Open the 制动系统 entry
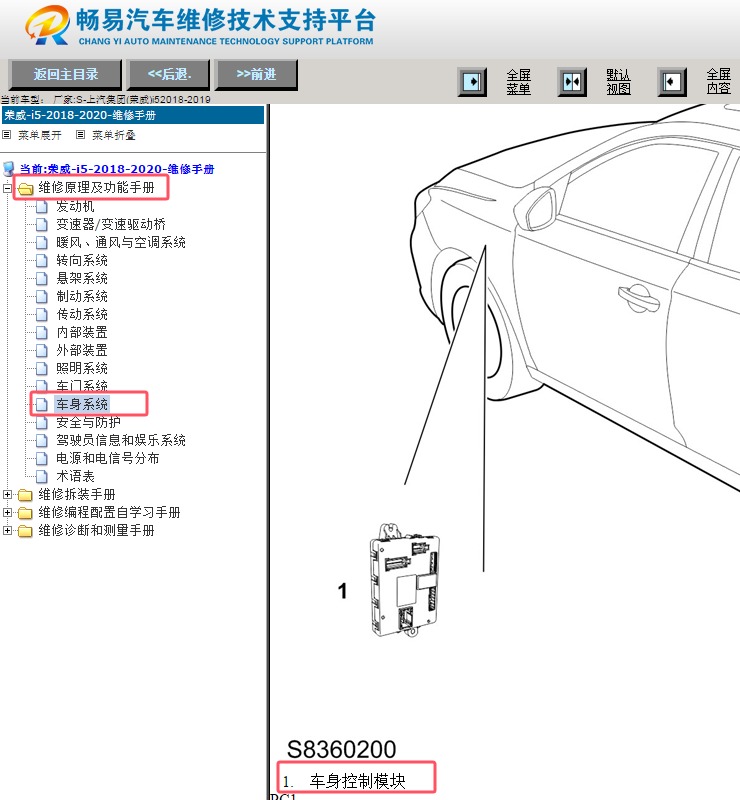The width and height of the screenshot is (740, 800). pos(82,296)
